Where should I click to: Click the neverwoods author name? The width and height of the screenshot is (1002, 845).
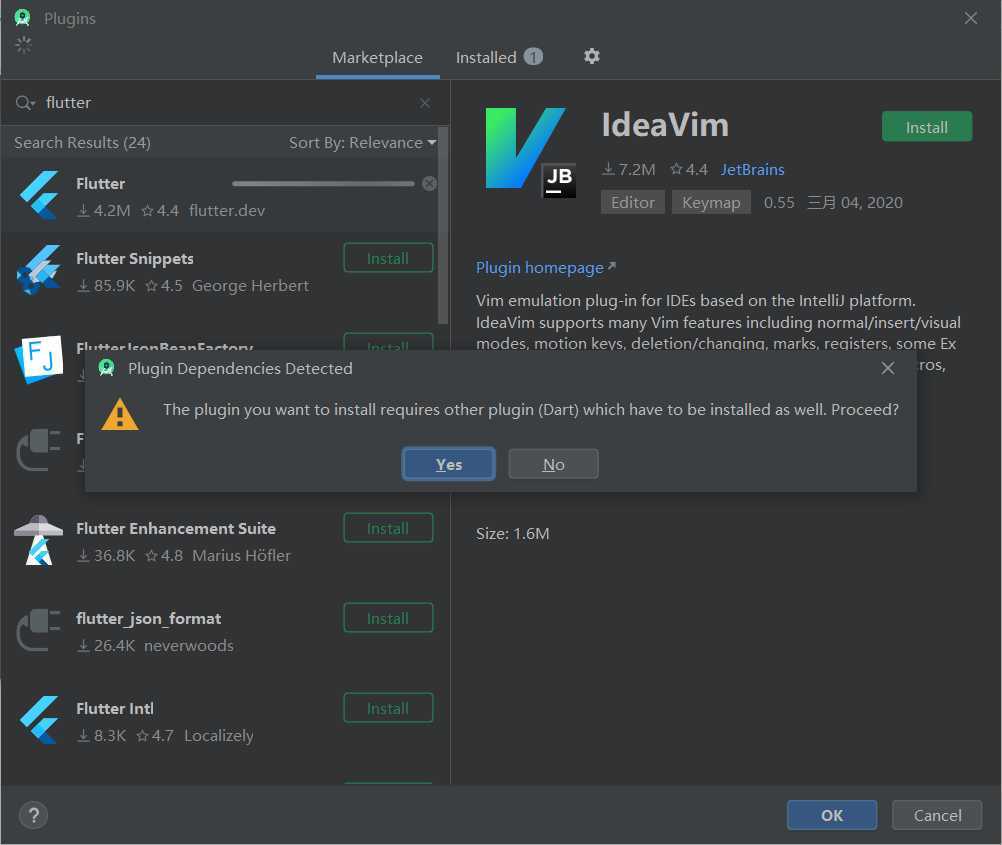point(189,646)
